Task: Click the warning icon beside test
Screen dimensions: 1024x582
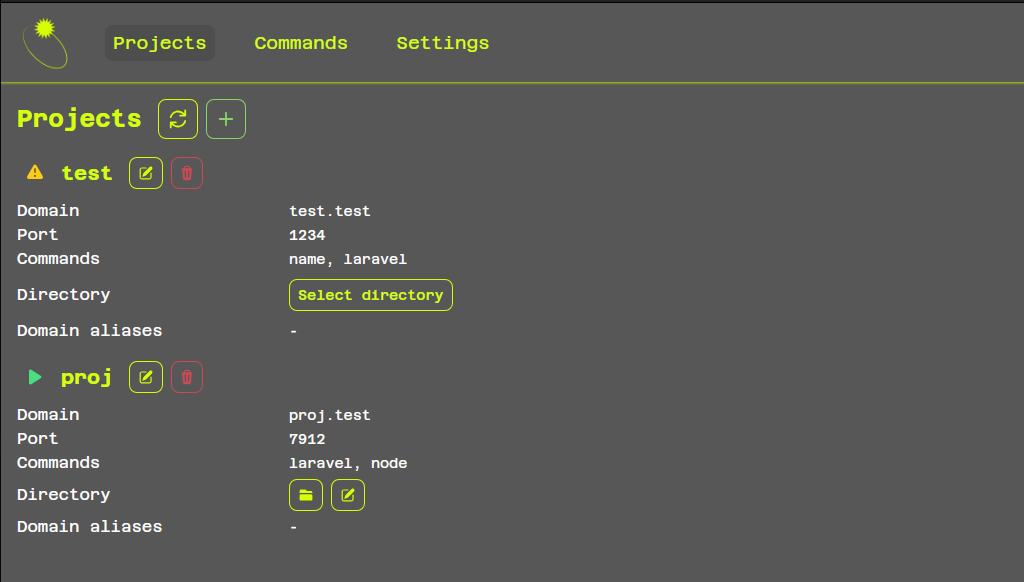Action: pyautogui.click(x=35, y=172)
